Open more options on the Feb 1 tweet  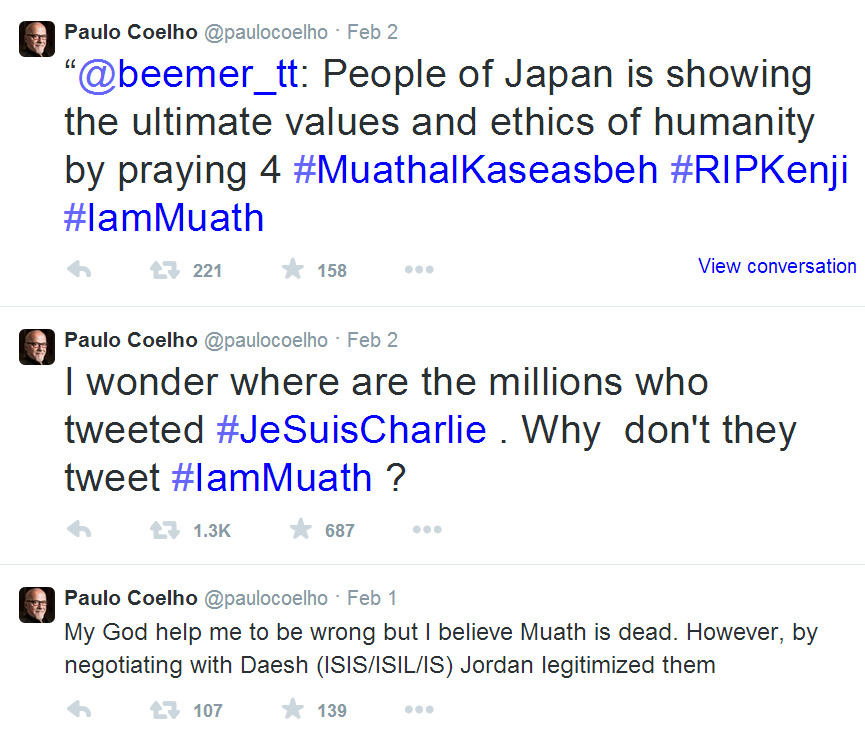point(418,710)
